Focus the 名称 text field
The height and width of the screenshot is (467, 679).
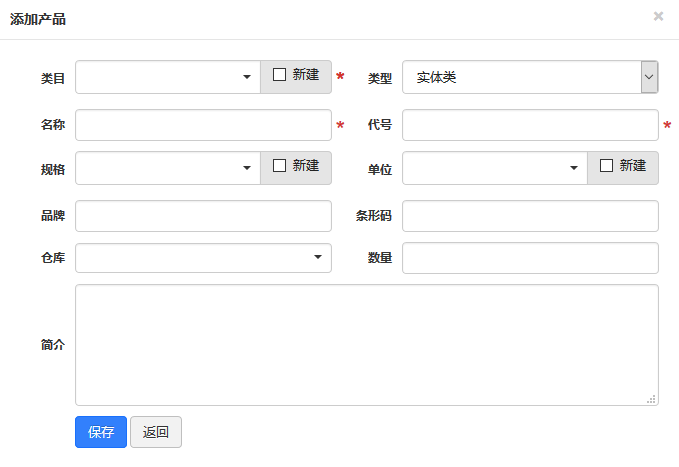click(x=203, y=125)
